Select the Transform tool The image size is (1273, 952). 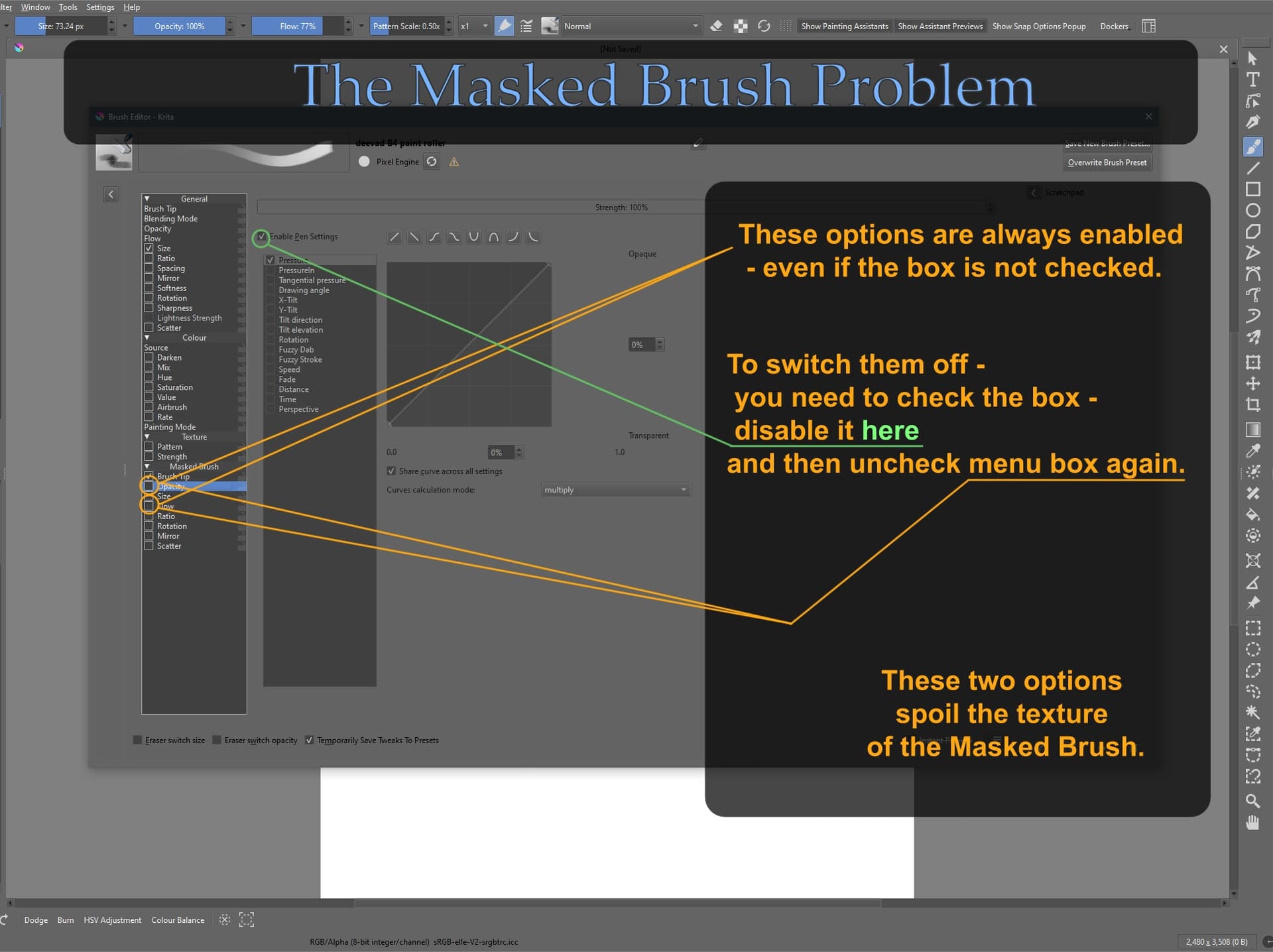1252,362
